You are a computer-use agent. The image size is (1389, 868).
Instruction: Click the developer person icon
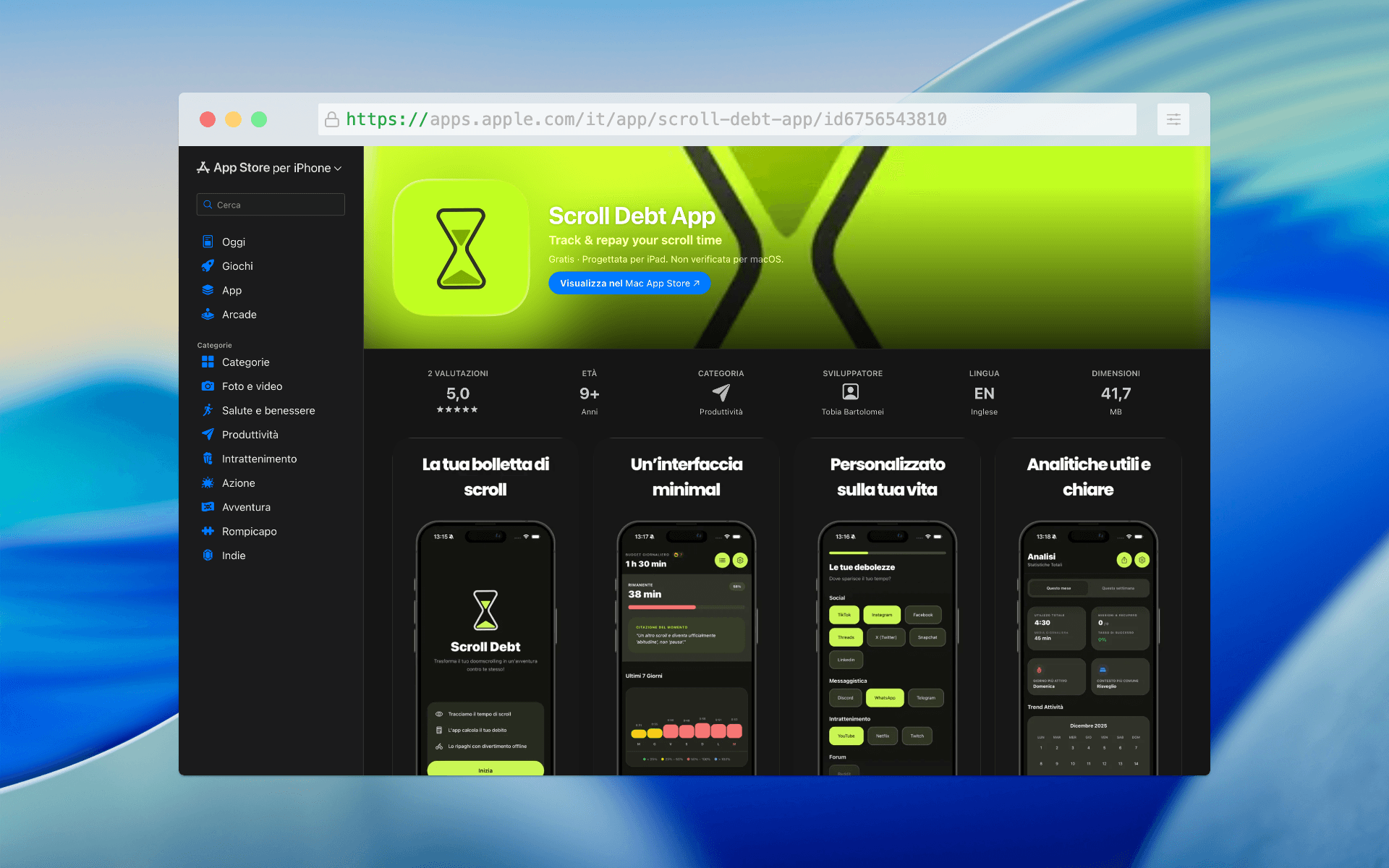pyautogui.click(x=851, y=392)
